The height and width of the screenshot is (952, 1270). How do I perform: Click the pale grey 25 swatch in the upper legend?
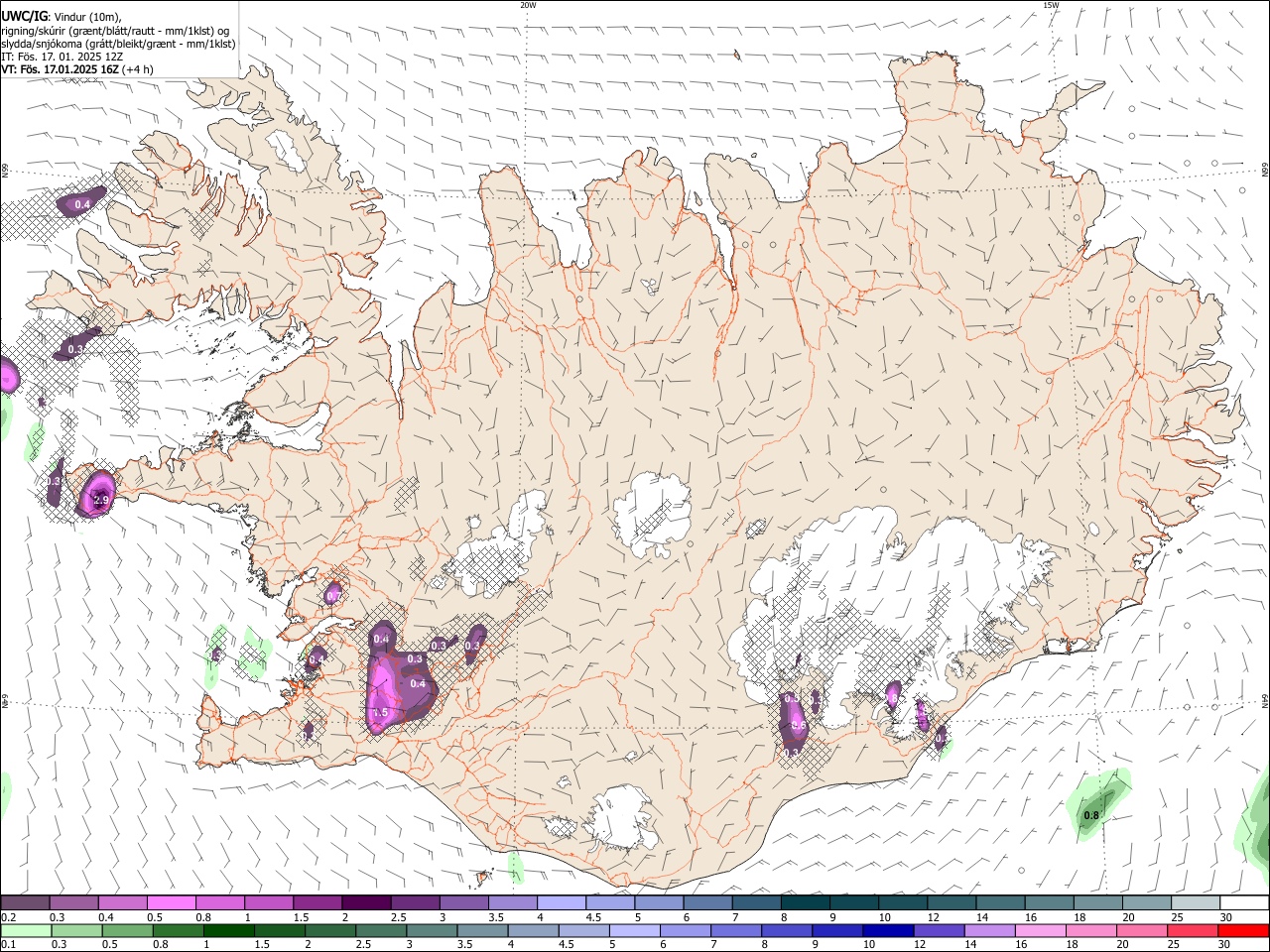click(x=1196, y=903)
